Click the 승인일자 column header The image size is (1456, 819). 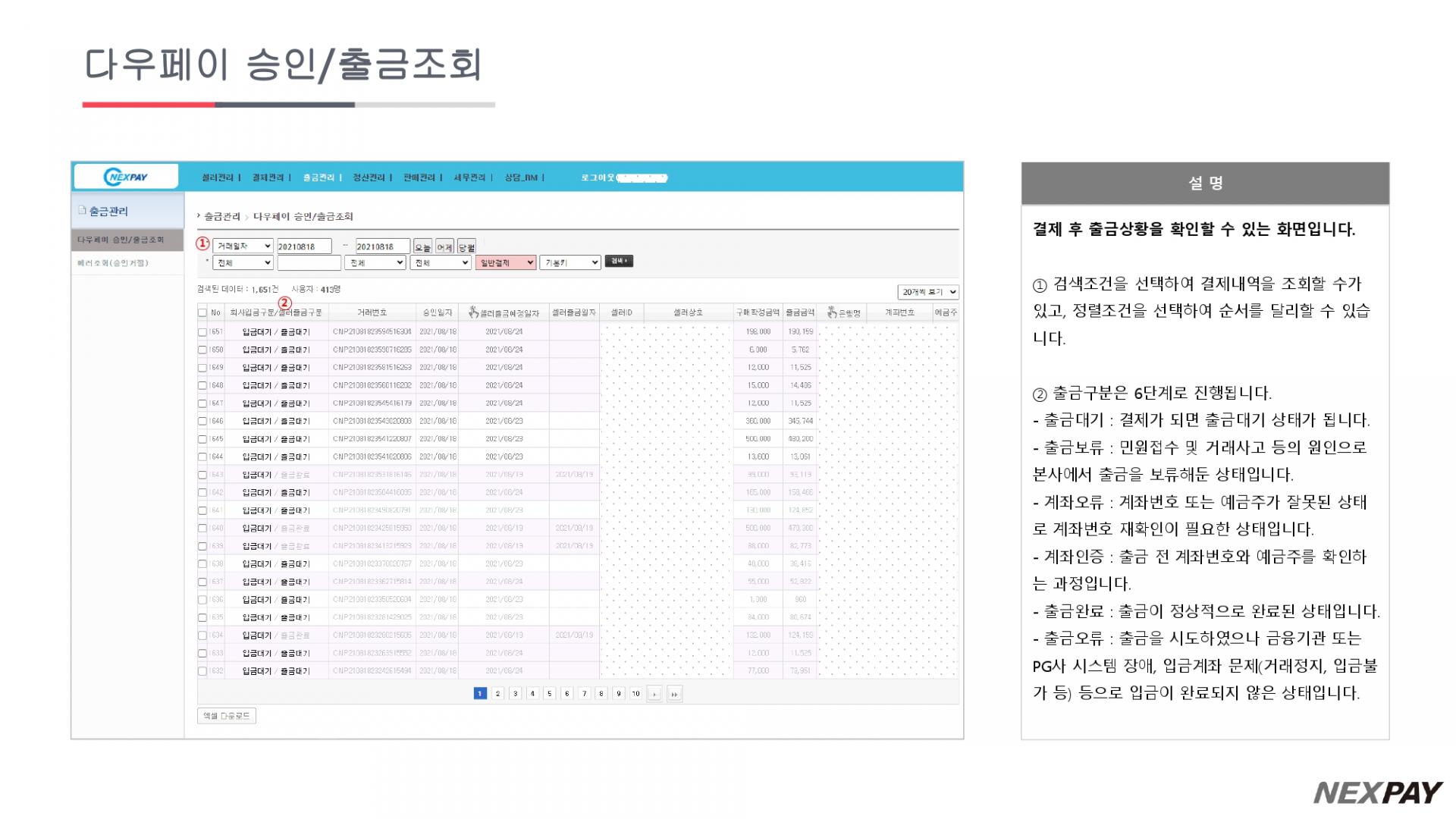point(438,312)
